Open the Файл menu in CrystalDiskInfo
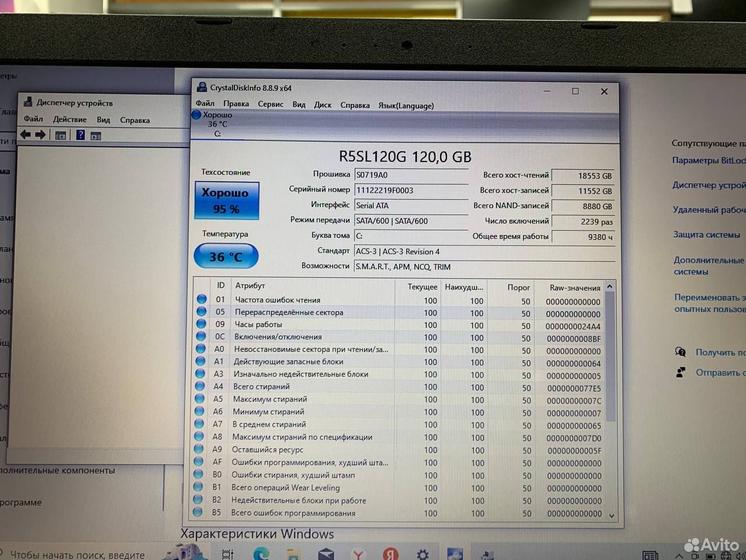The height and width of the screenshot is (560, 746). [x=205, y=103]
